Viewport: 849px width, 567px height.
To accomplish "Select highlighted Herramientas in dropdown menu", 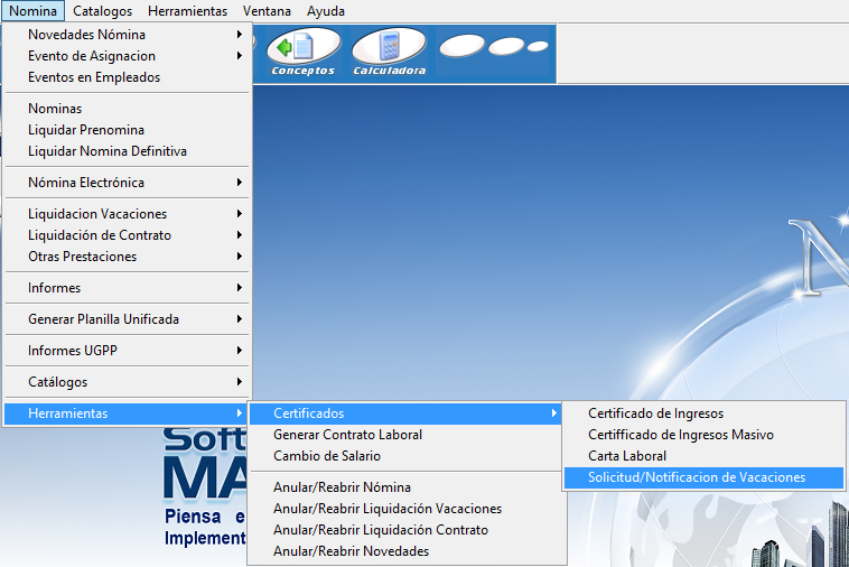I will point(127,413).
